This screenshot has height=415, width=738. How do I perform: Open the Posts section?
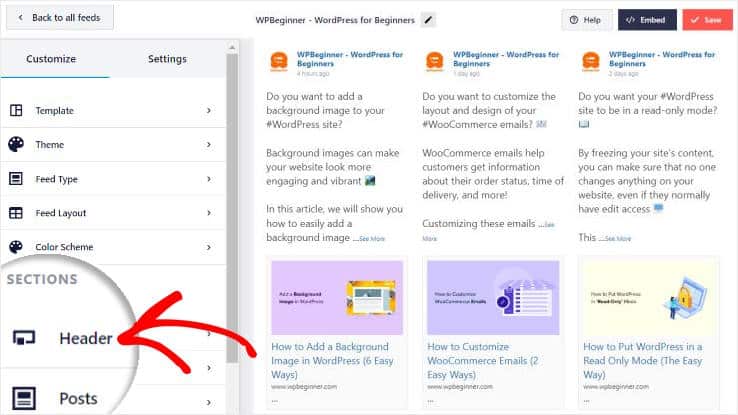pos(78,399)
